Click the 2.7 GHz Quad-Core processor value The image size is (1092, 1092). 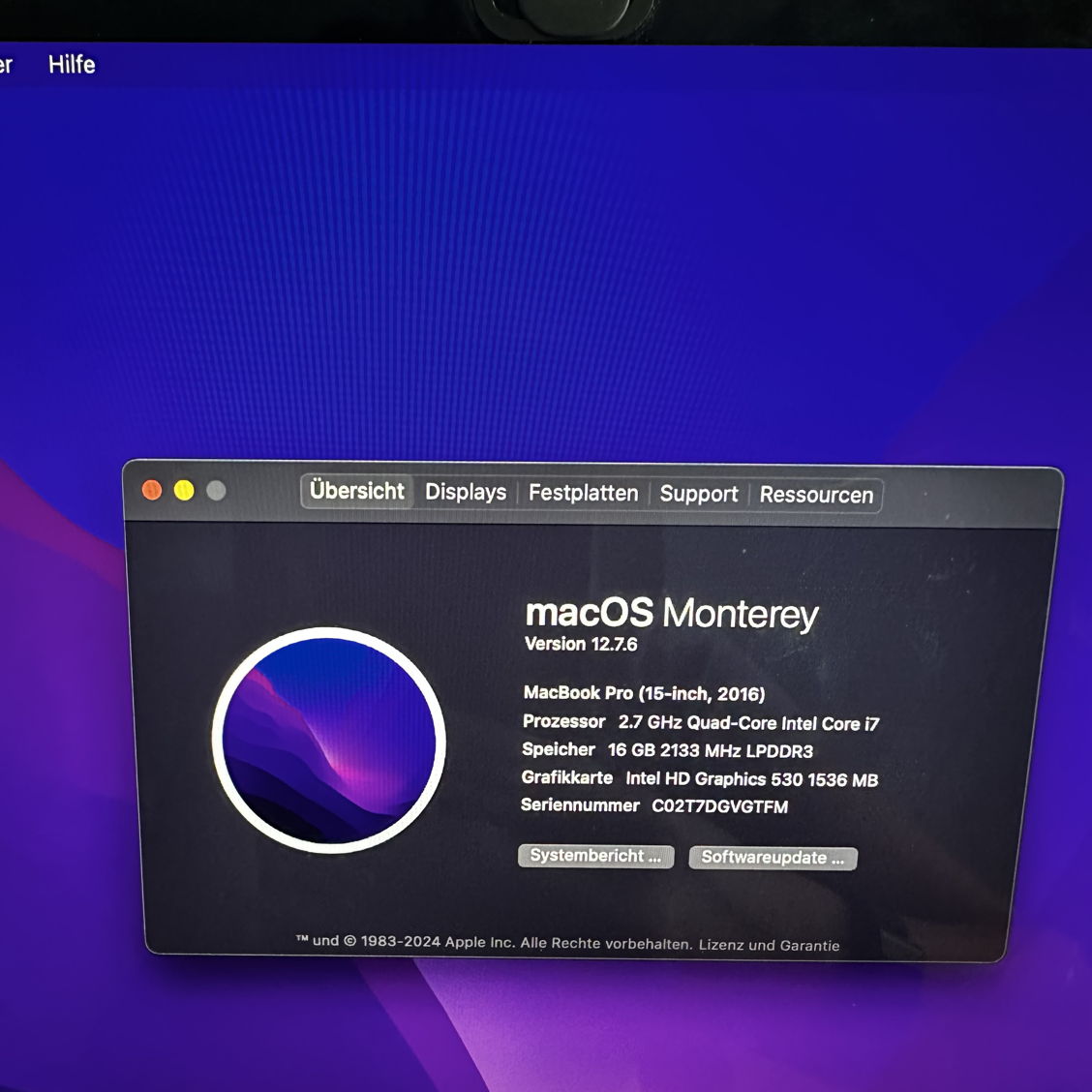[x=748, y=723]
